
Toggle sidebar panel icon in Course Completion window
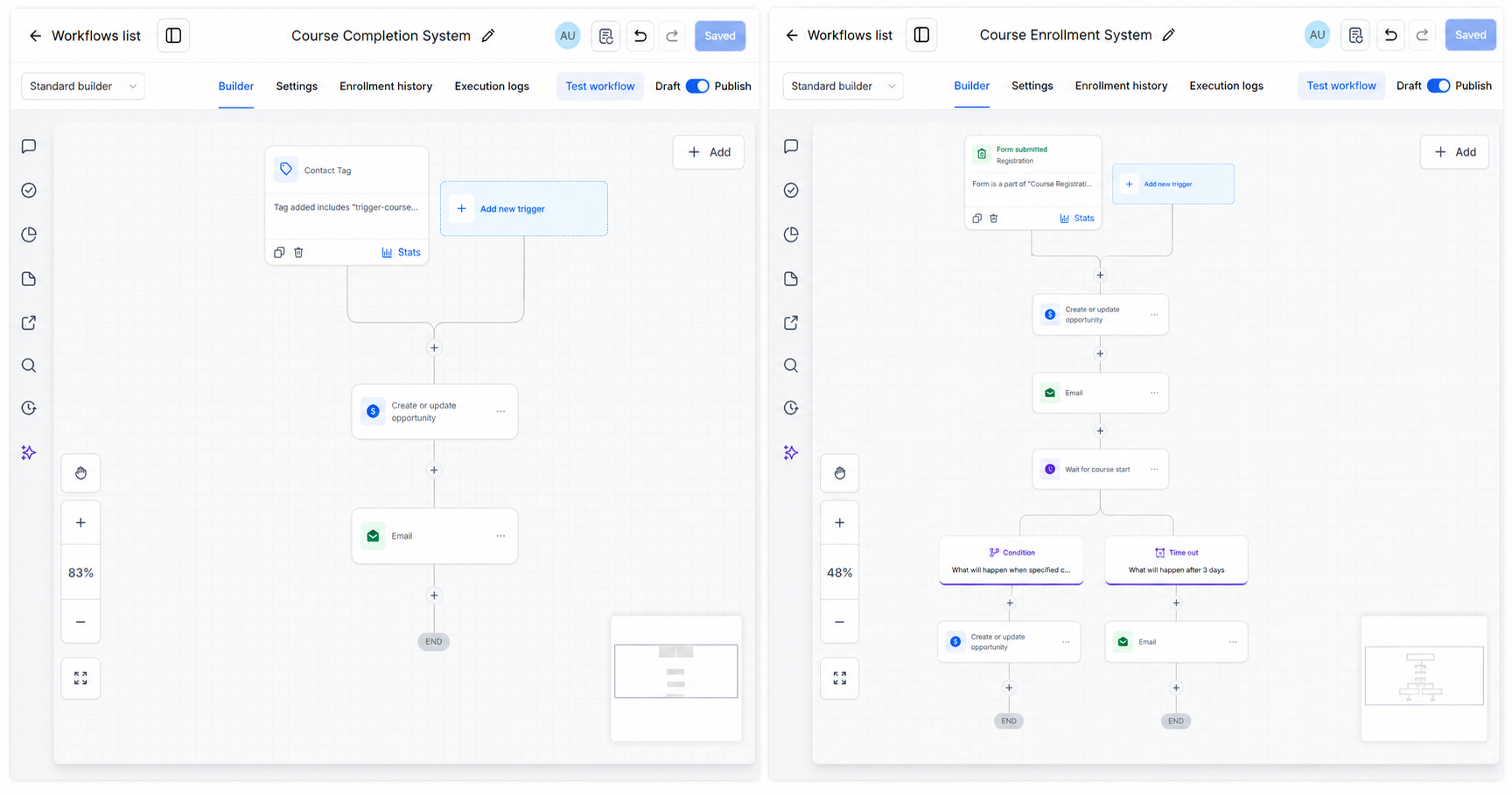(x=173, y=36)
